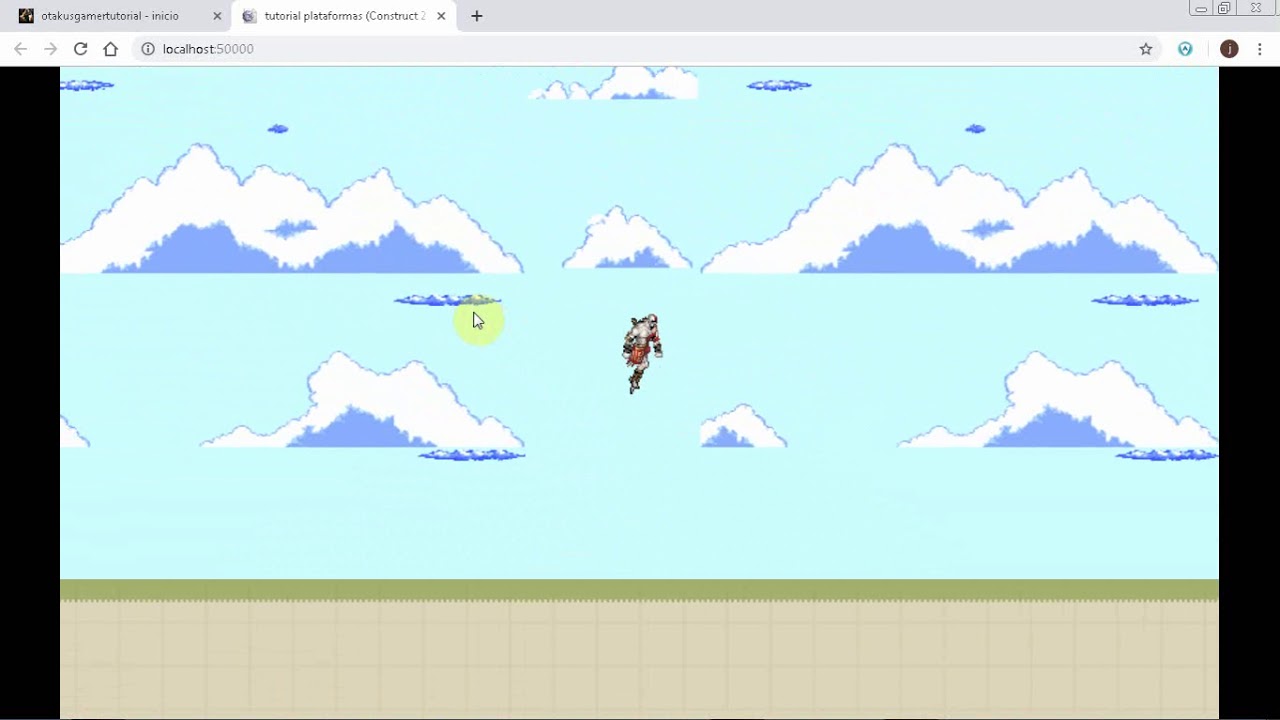Open the green browser extension icon
Screen dimensions: 1280x720
1185,49
